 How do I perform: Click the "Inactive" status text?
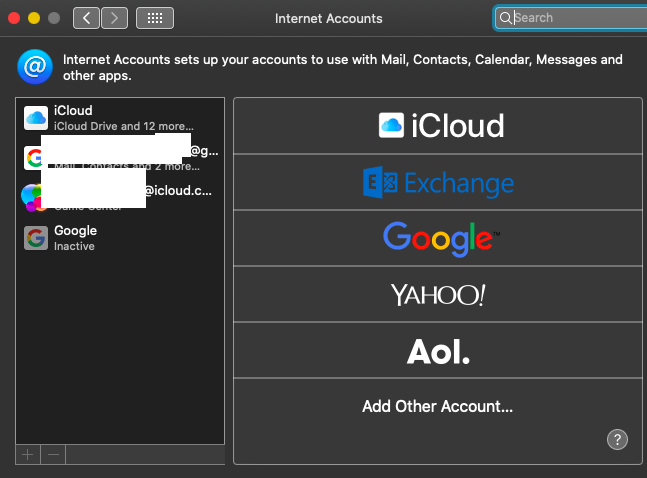(x=74, y=246)
